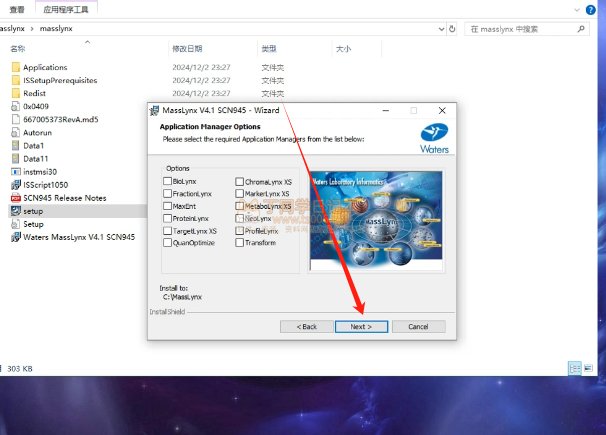Open the address bar history dropdown
The width and height of the screenshot is (606, 435).
pos(441,29)
